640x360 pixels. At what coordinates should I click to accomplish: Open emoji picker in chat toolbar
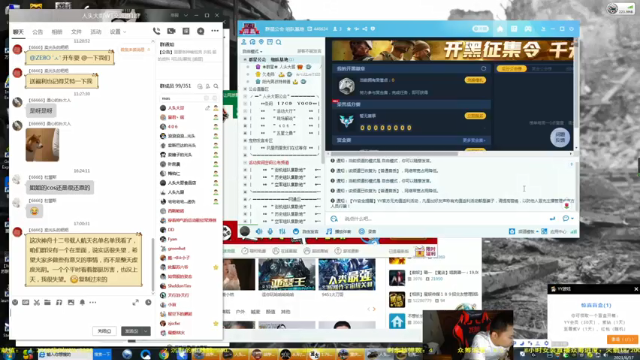(x=15, y=302)
